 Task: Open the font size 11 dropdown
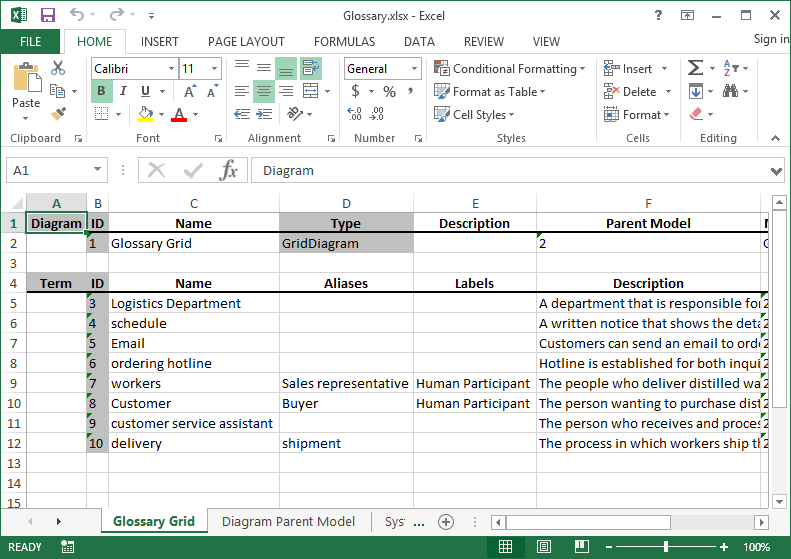pyautogui.click(x=214, y=69)
